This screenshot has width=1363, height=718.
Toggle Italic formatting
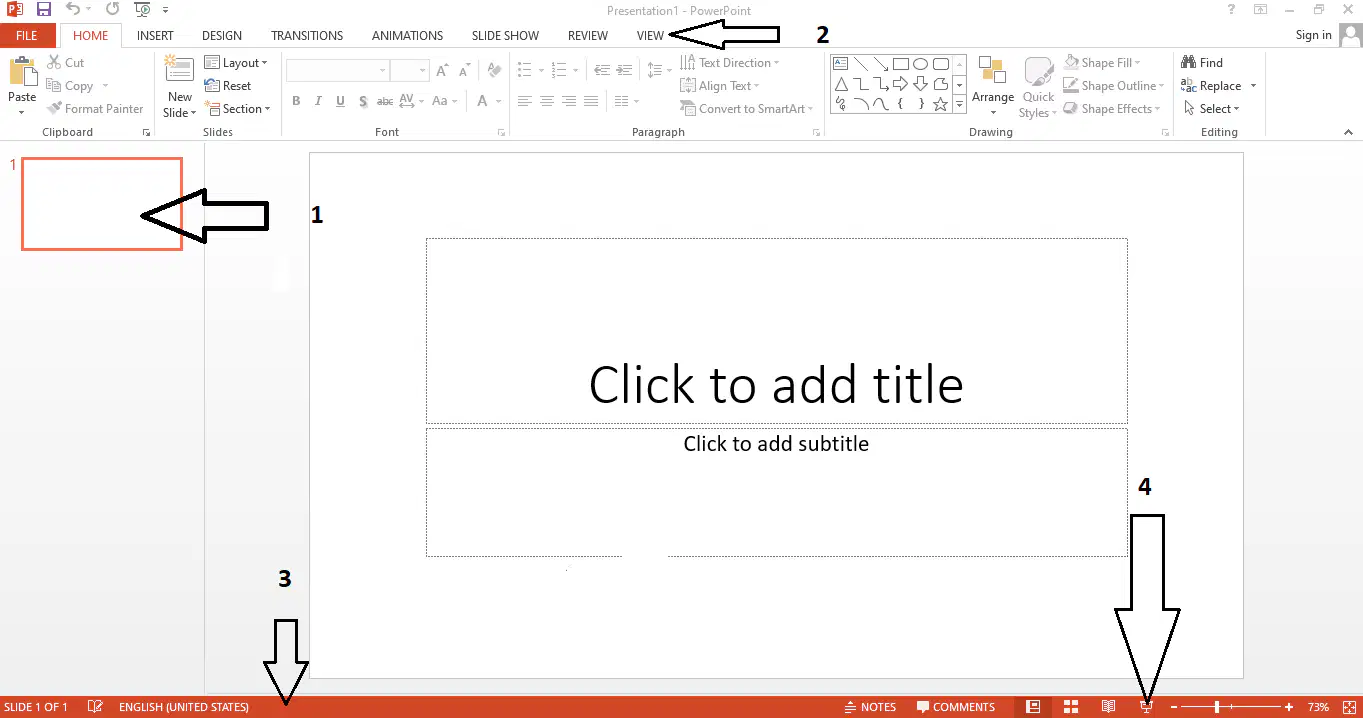pos(318,101)
